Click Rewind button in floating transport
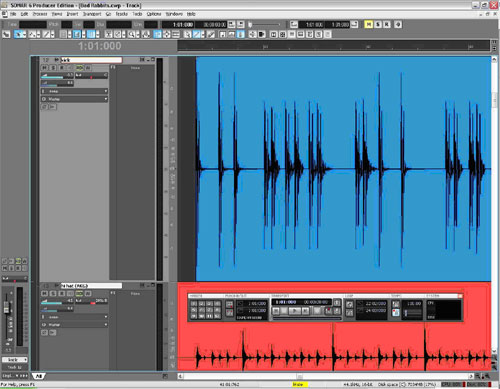500x389 pixels. pos(276,311)
